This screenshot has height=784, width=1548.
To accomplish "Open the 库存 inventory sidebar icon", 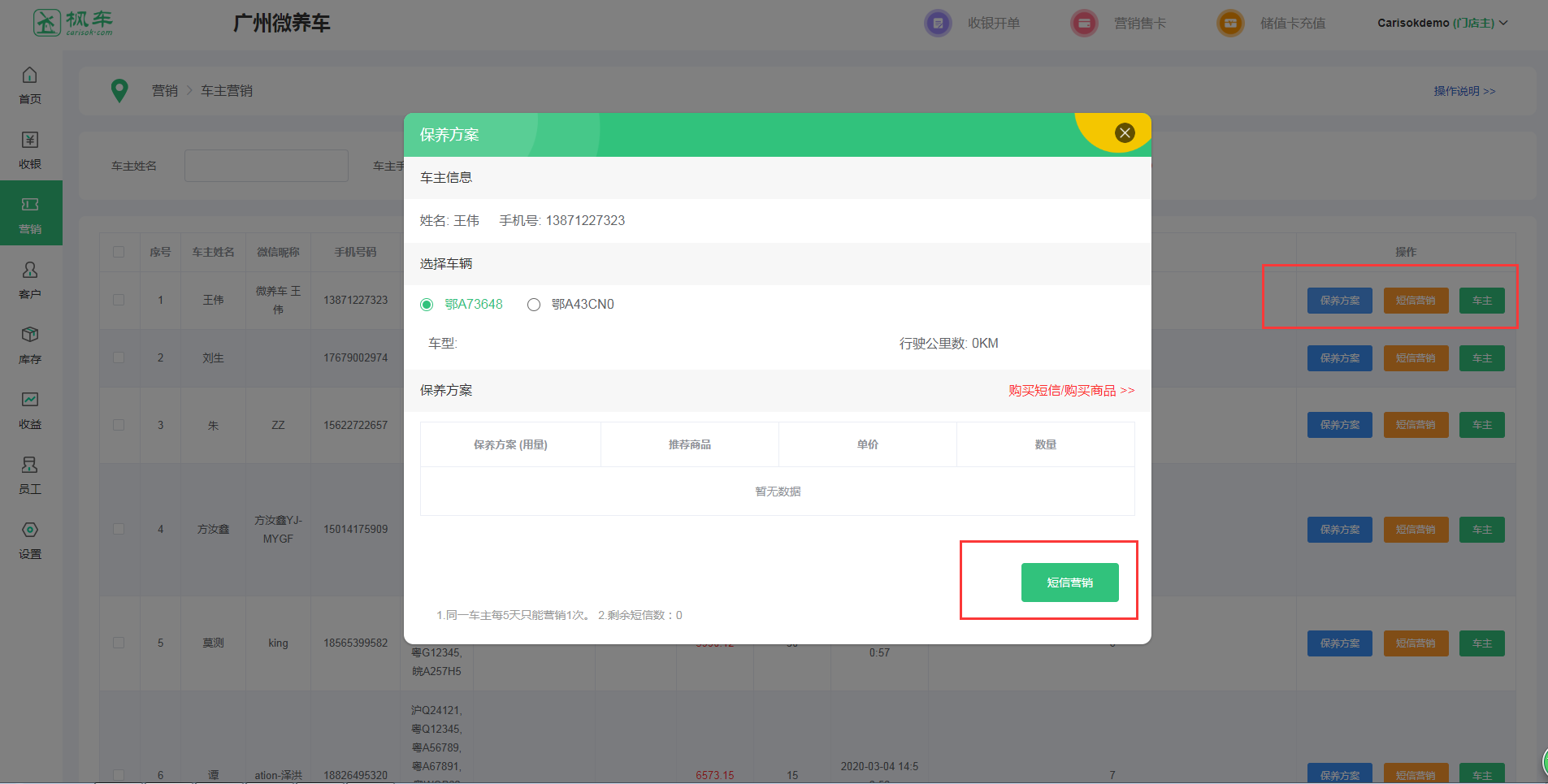I will point(30,336).
